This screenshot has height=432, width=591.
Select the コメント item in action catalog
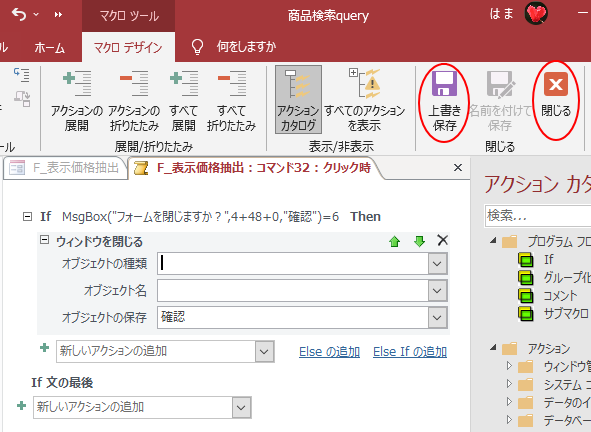click(x=560, y=296)
